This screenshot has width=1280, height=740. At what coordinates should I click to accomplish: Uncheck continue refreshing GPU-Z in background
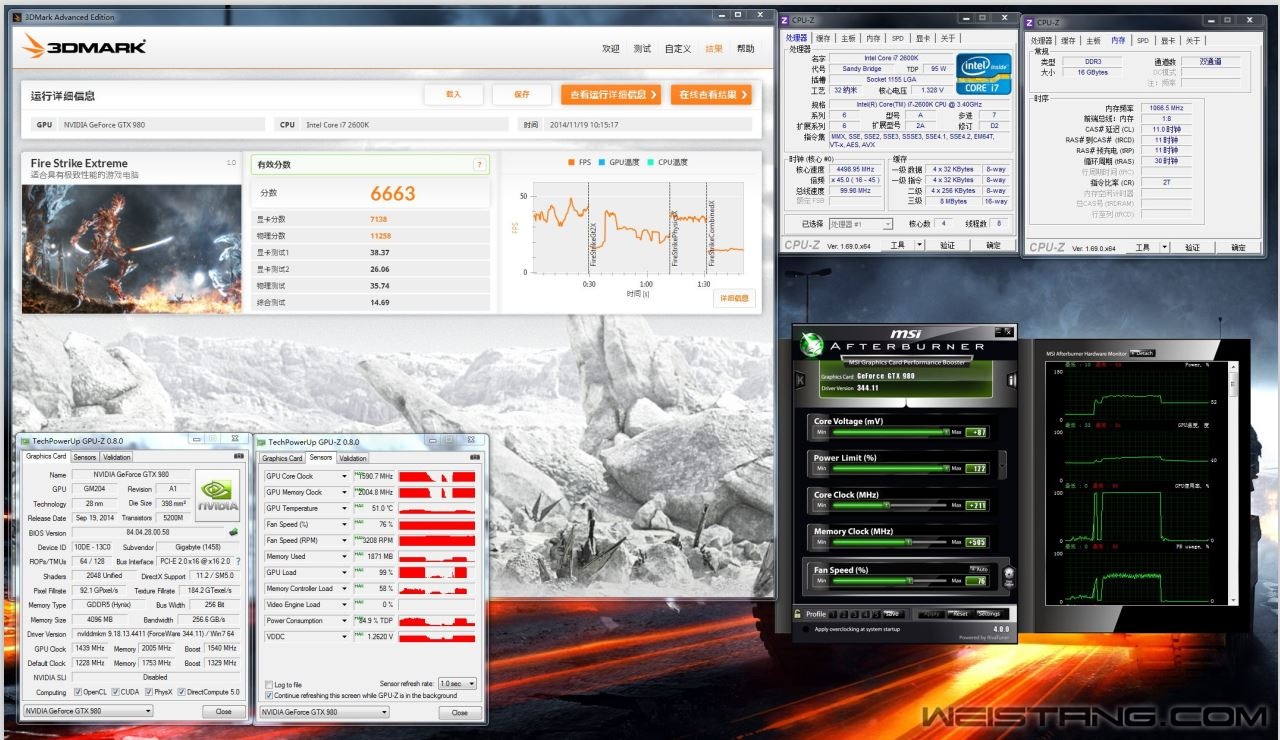coord(268,695)
